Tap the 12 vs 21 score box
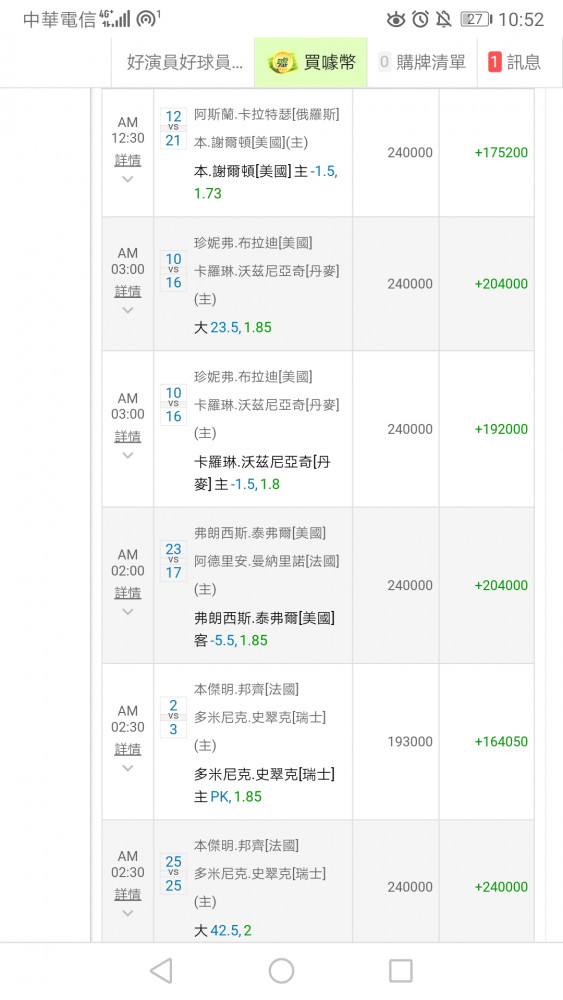 pyautogui.click(x=173, y=128)
